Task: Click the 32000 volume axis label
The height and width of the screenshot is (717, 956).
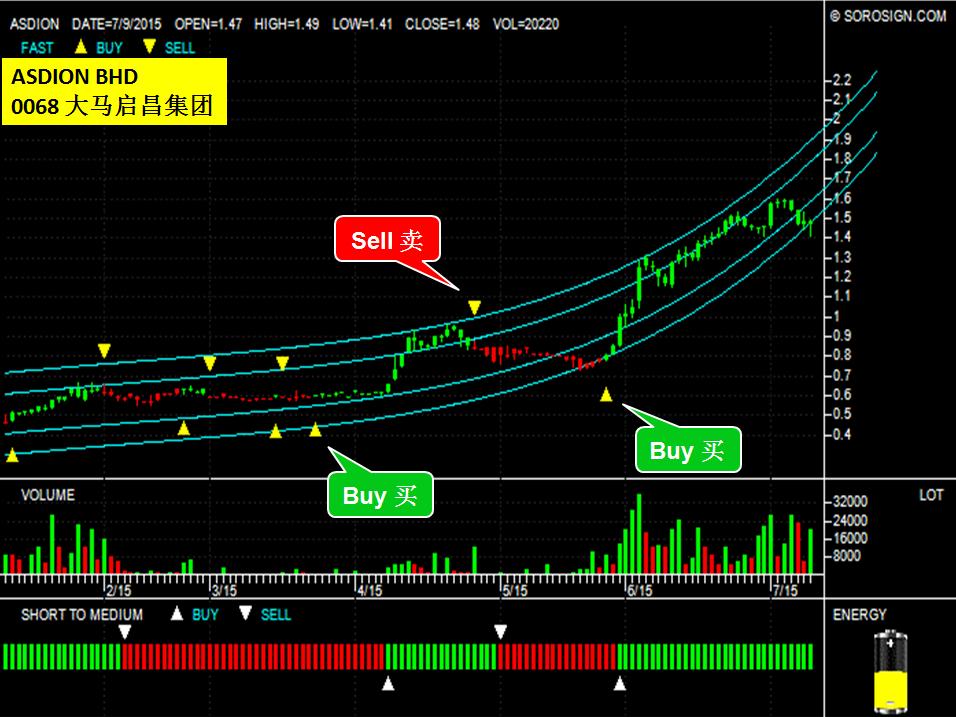Action: [850, 502]
